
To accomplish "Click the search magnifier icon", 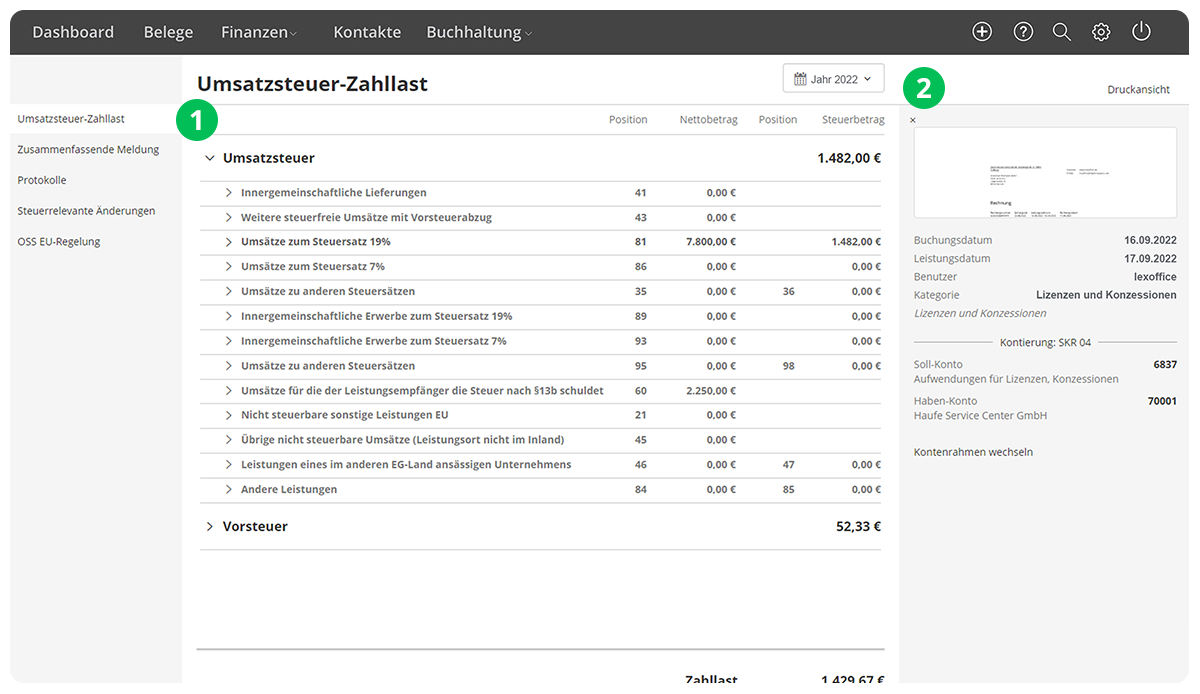I will [x=1062, y=32].
